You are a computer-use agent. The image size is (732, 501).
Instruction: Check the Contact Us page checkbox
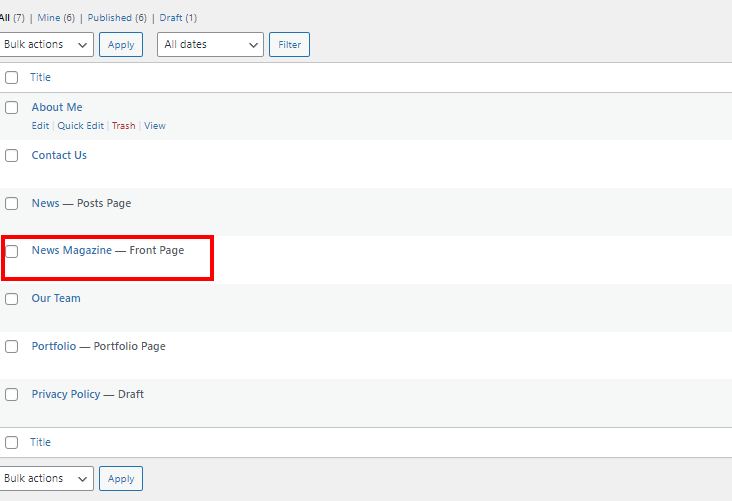click(x=11, y=155)
